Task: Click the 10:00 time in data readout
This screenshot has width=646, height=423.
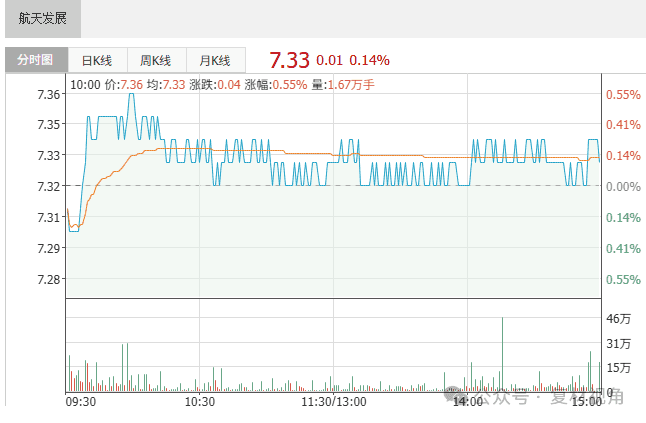Action: tap(85, 84)
